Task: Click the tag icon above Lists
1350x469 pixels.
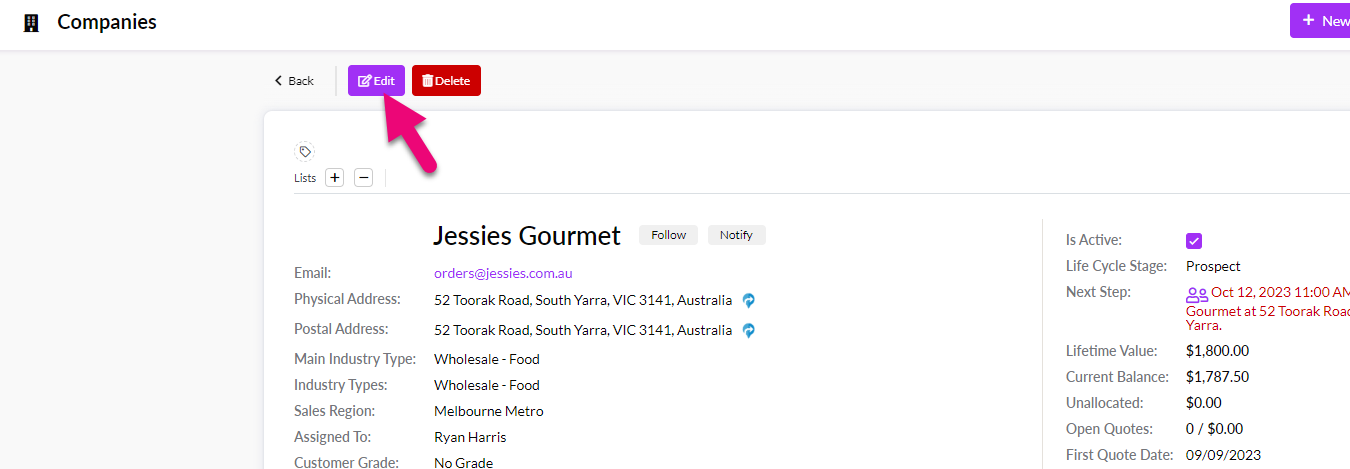Action: [x=305, y=152]
